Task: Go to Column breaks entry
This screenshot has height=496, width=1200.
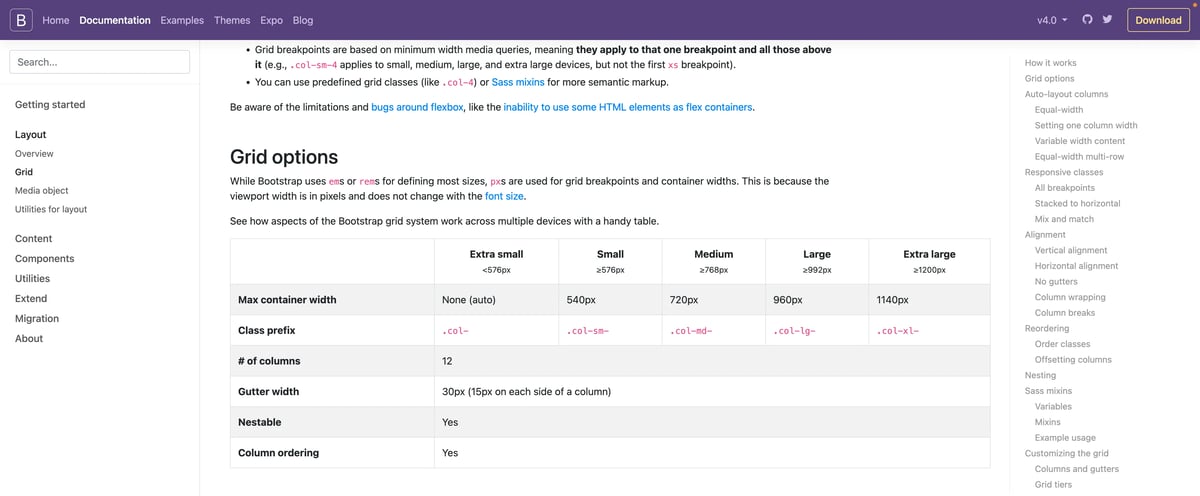Action: [x=1065, y=313]
